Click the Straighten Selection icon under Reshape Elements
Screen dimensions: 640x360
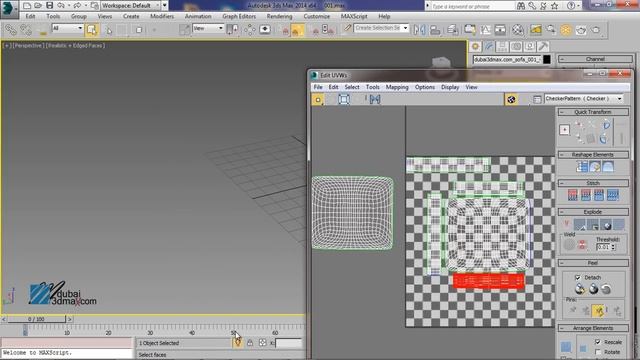[582, 167]
